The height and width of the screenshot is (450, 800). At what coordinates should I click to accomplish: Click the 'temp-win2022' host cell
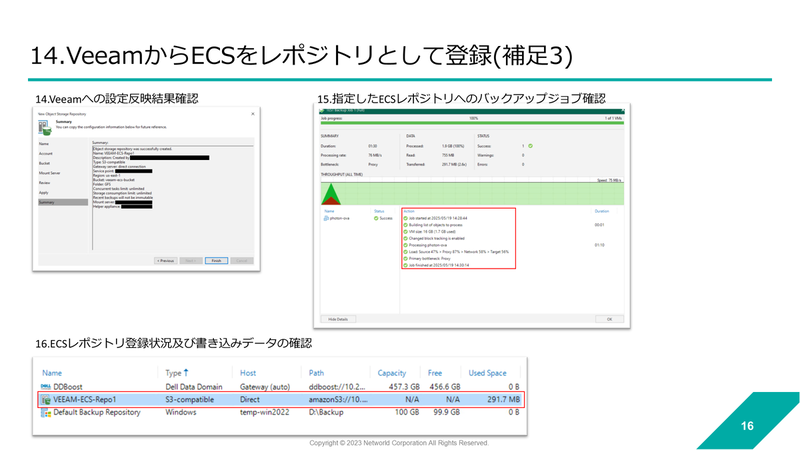coord(264,412)
